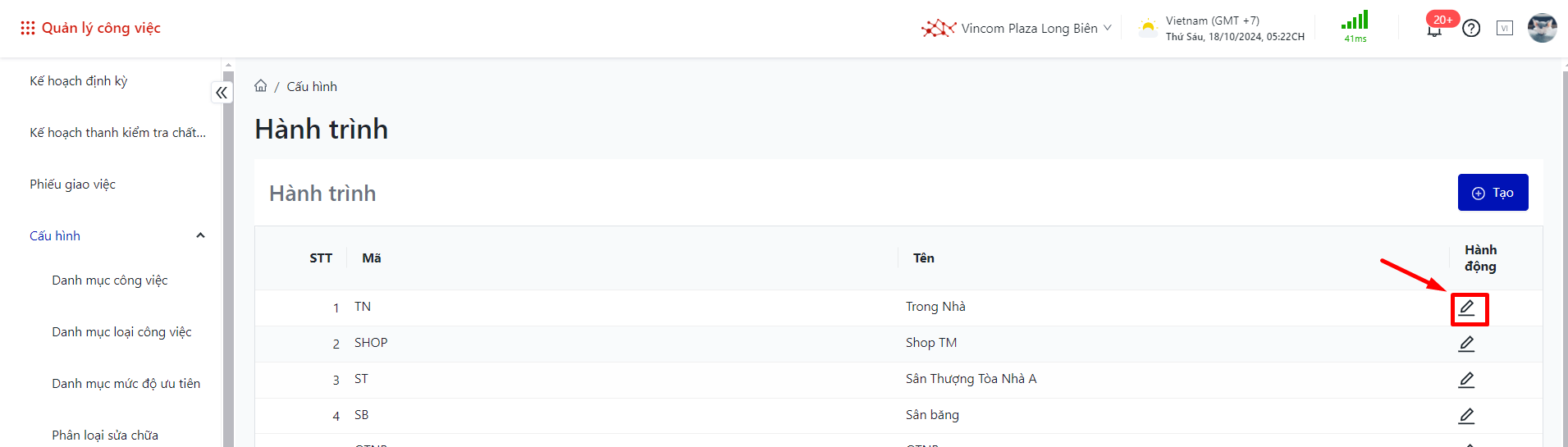Click the notification bell icon
The image size is (1568, 447).
1434,30
